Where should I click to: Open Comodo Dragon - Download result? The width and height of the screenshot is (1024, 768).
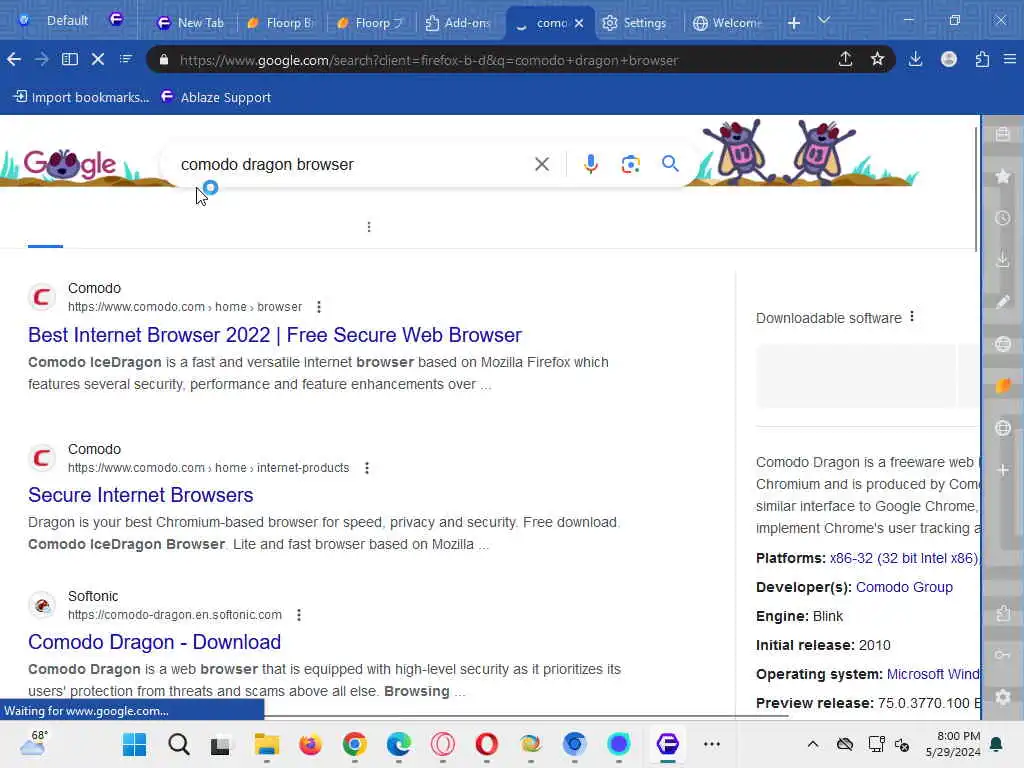[x=154, y=642]
